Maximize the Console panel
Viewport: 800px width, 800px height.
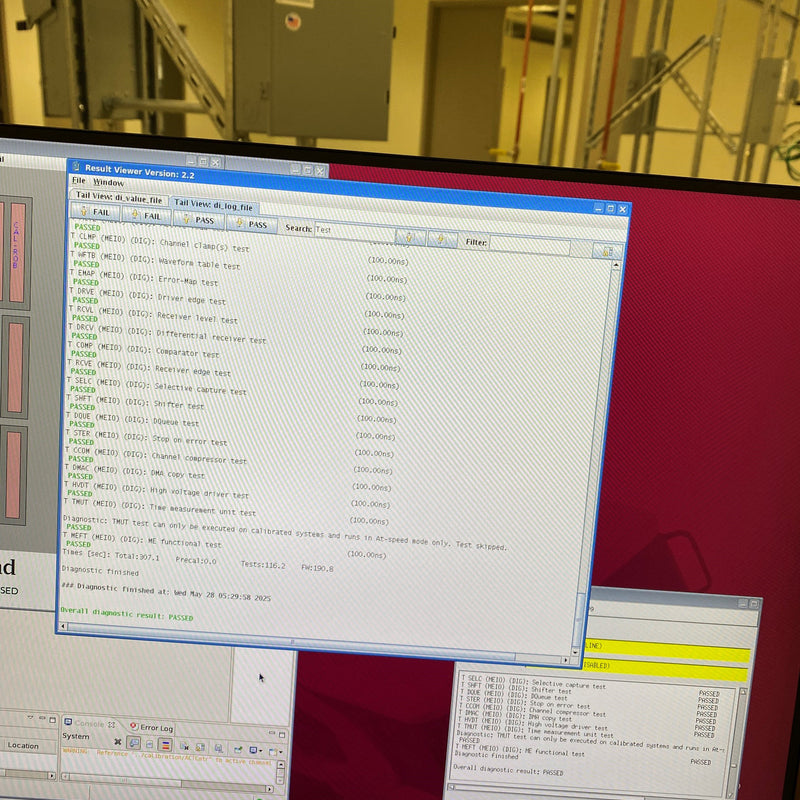[x=282, y=734]
